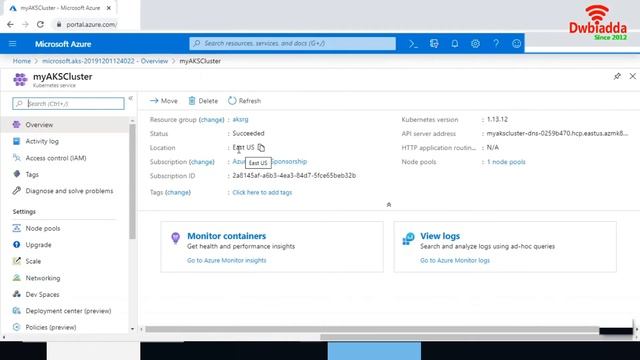Click the microsoft.aks-20191201124022 Overview breadcrumb
Screen dimensions: 640x360
pos(105,61)
